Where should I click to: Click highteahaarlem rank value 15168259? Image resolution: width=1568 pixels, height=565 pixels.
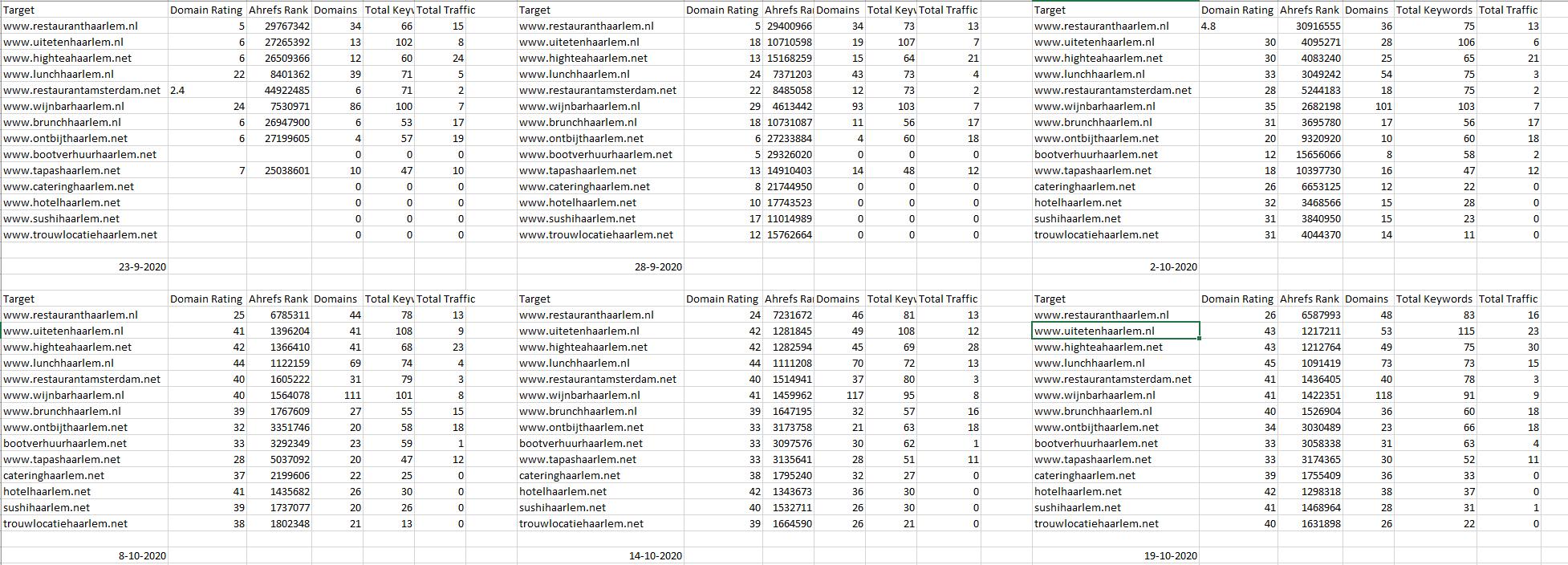click(788, 58)
